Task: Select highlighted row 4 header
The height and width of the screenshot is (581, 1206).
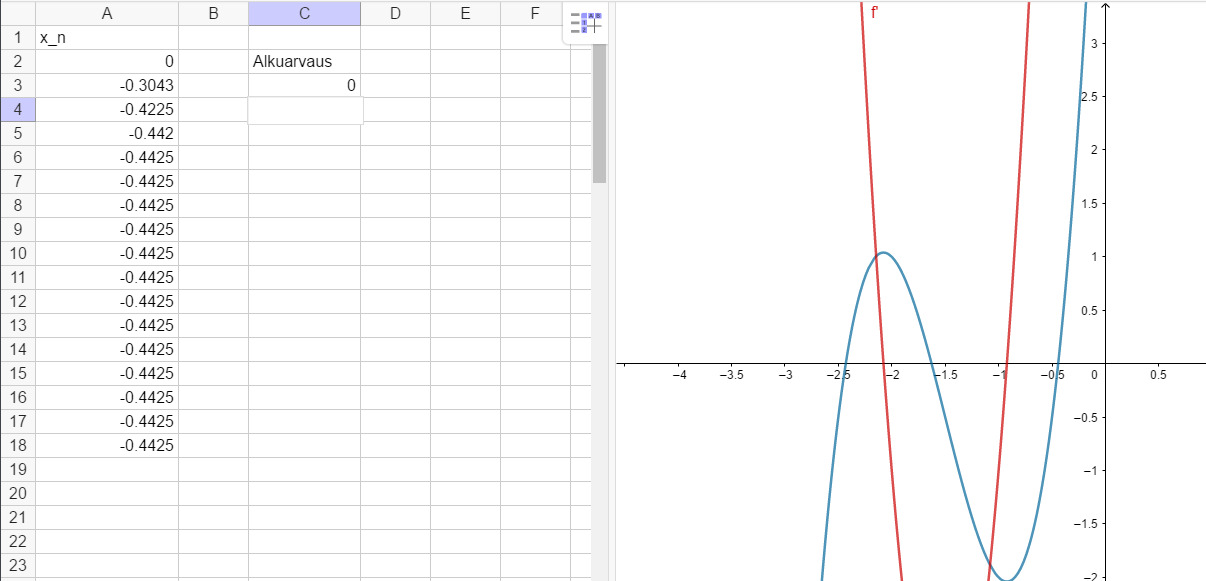Action: 18,110
